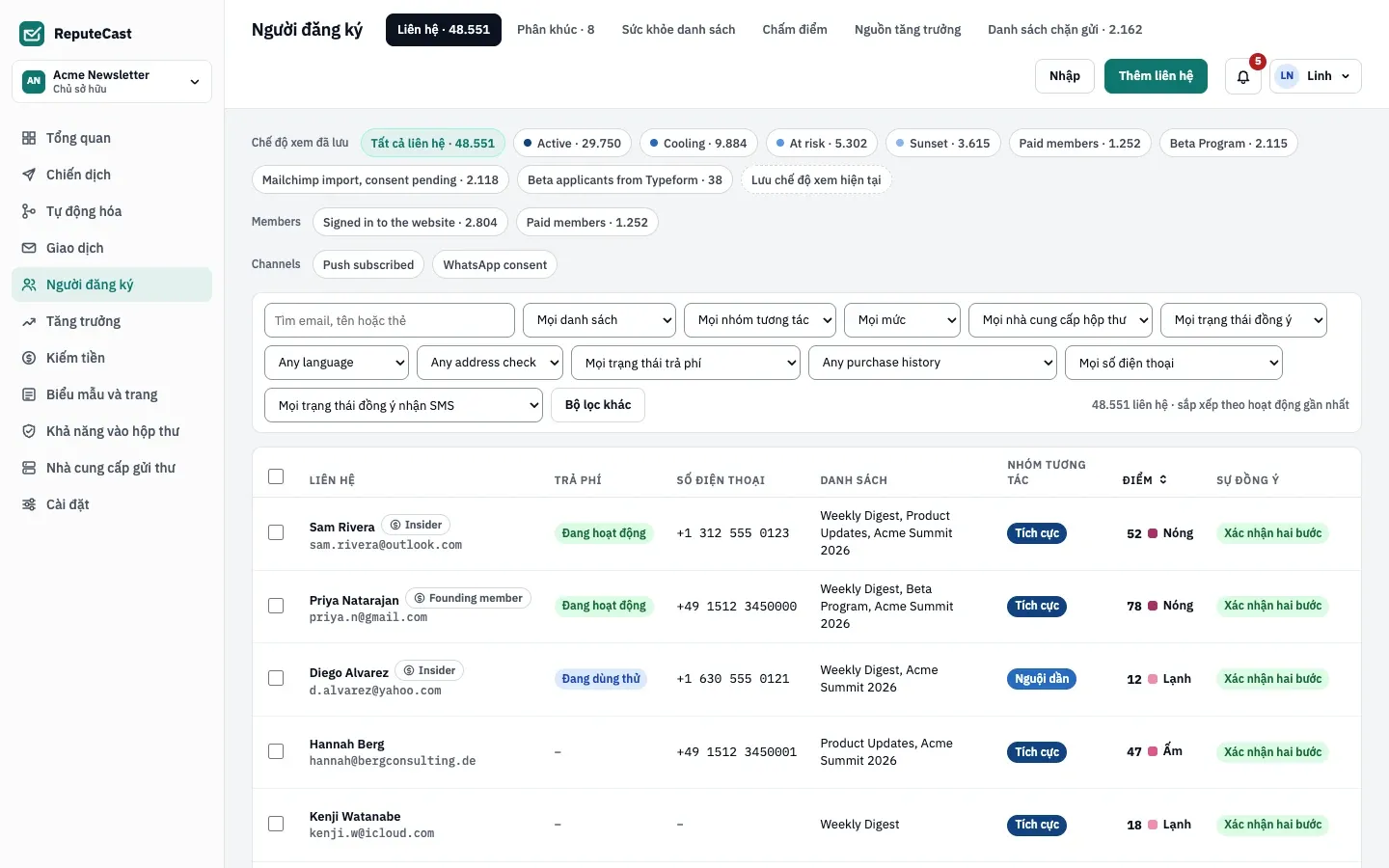Image resolution: width=1389 pixels, height=868 pixels.
Task: Click the Chiến dịch paper-plane icon
Action: [x=29, y=175]
